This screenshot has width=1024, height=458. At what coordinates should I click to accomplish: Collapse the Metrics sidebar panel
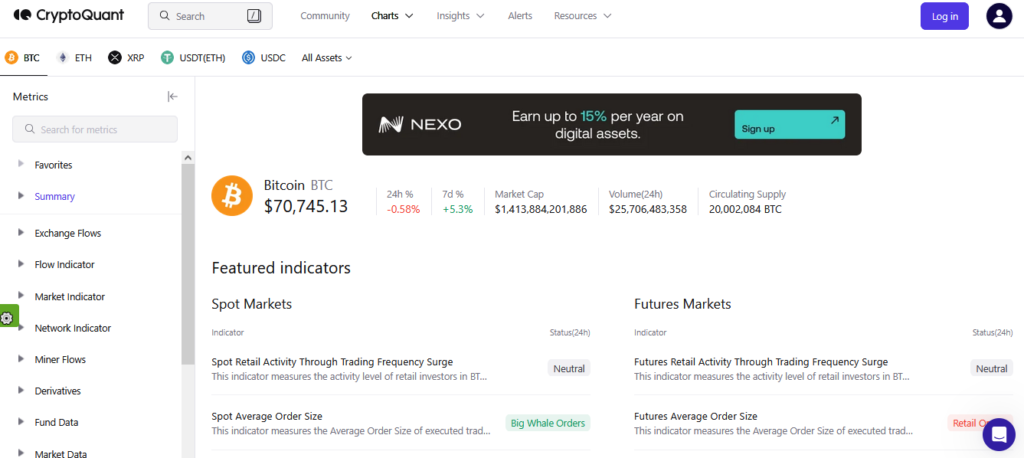tap(172, 97)
